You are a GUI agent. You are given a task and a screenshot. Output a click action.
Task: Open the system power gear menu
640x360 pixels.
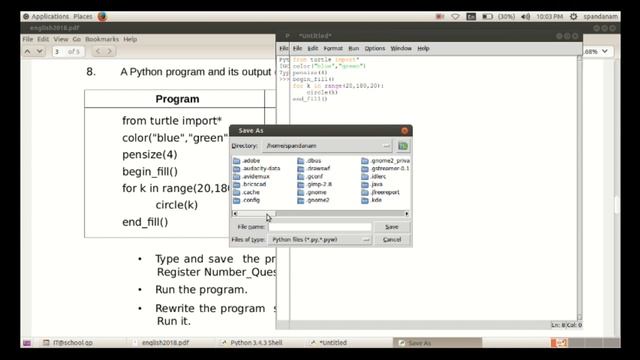pyautogui.click(x=573, y=17)
